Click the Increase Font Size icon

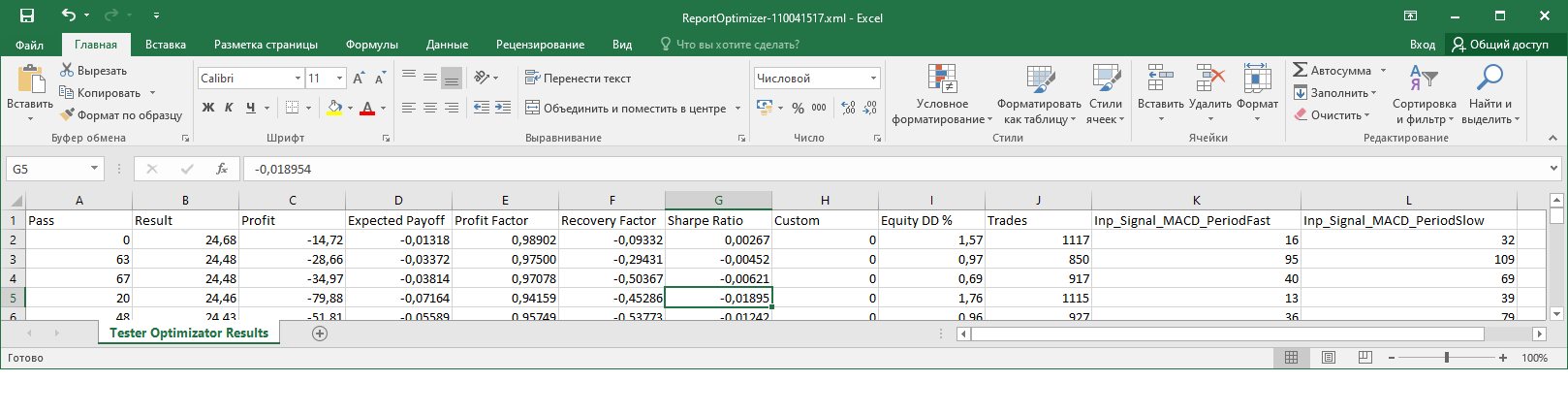click(x=359, y=79)
